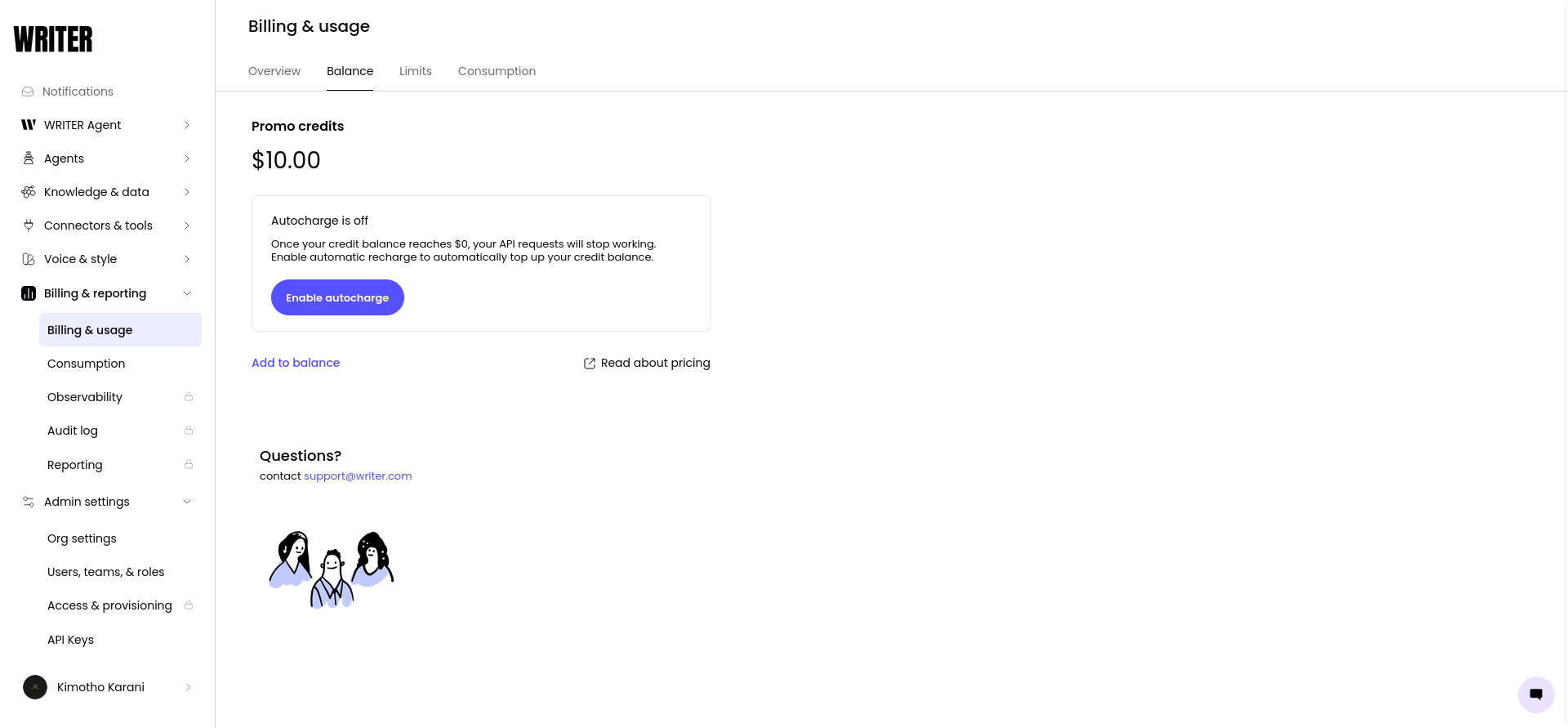Click the Admin settings sliders icon

tap(29, 502)
